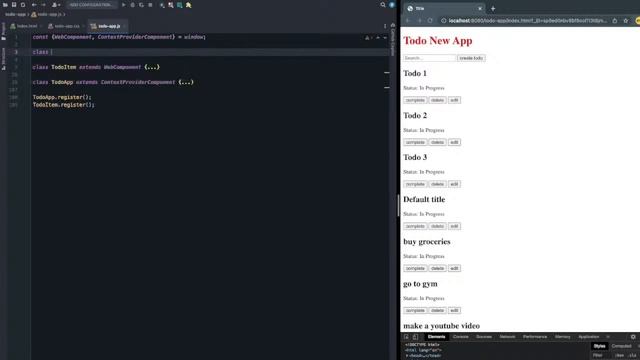
Task: Click delete button under Todo 1
Action: [x=437, y=100]
